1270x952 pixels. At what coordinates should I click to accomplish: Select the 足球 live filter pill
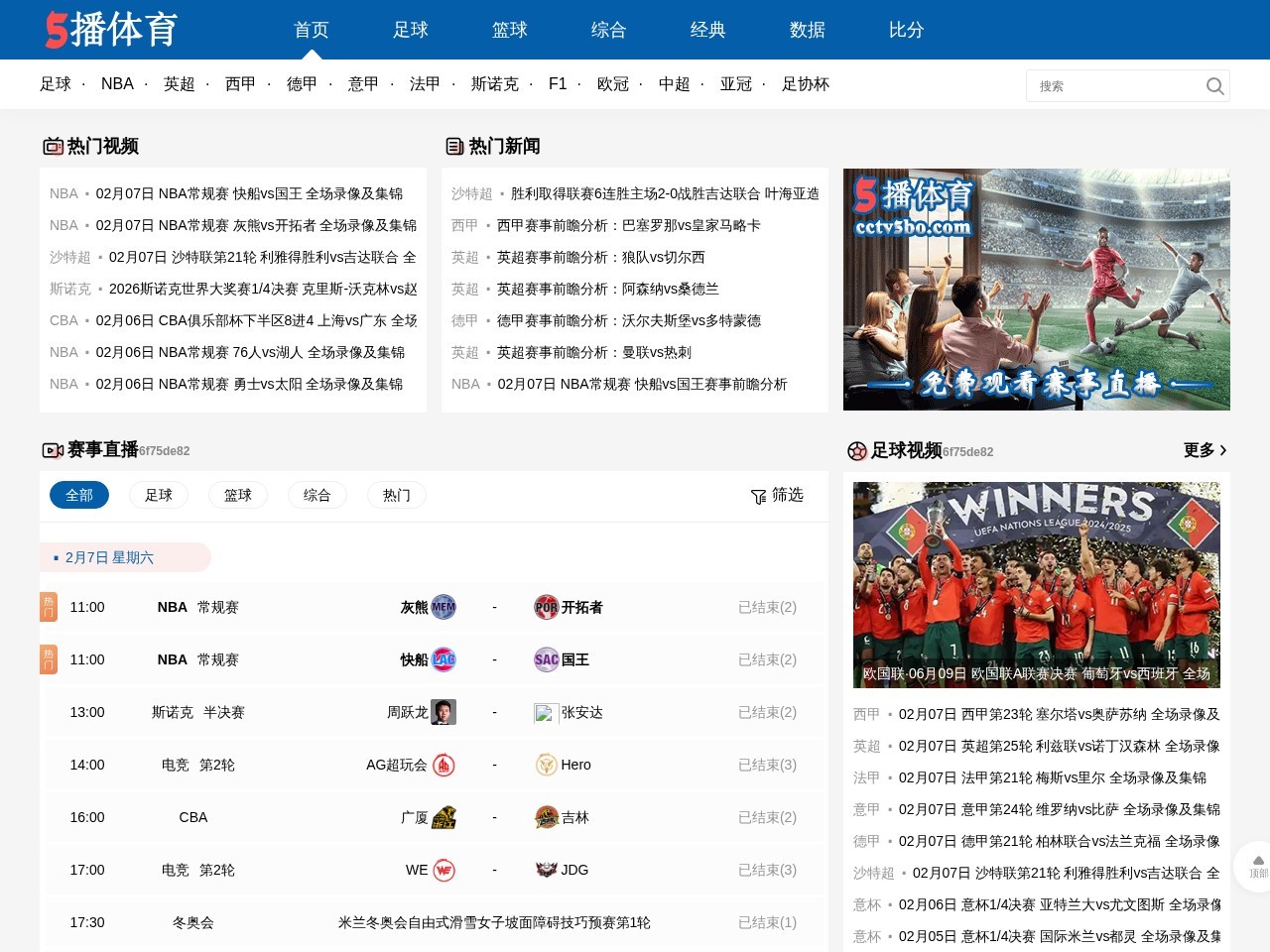[159, 495]
